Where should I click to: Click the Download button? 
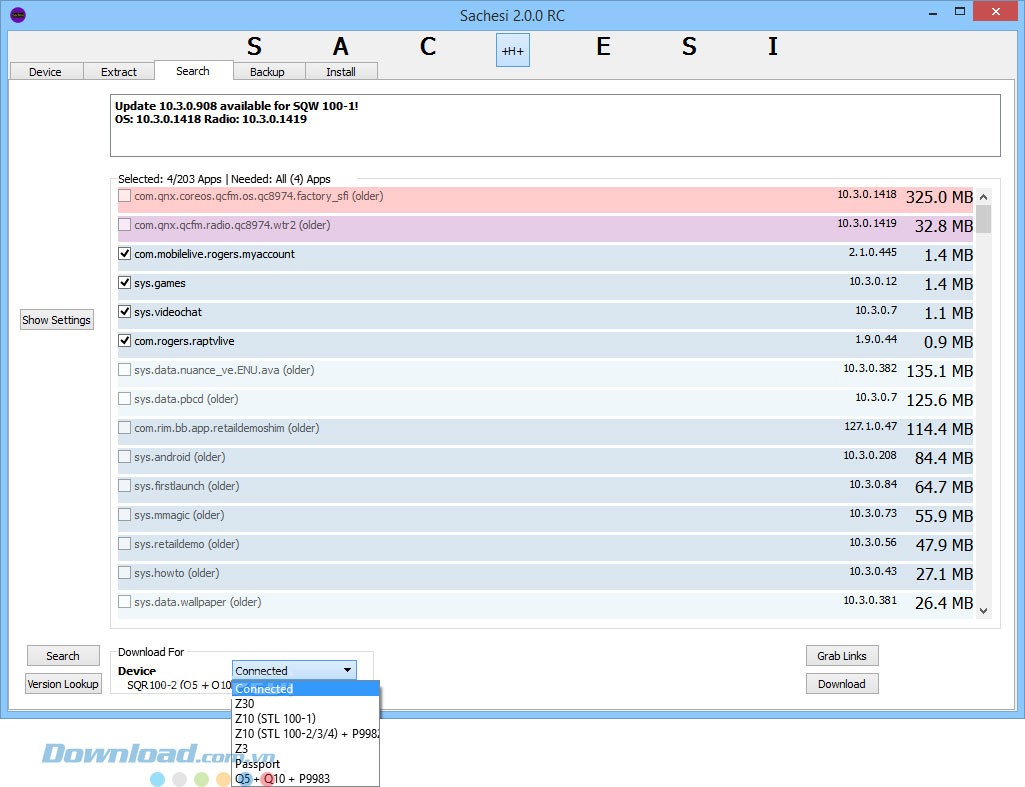click(x=841, y=684)
